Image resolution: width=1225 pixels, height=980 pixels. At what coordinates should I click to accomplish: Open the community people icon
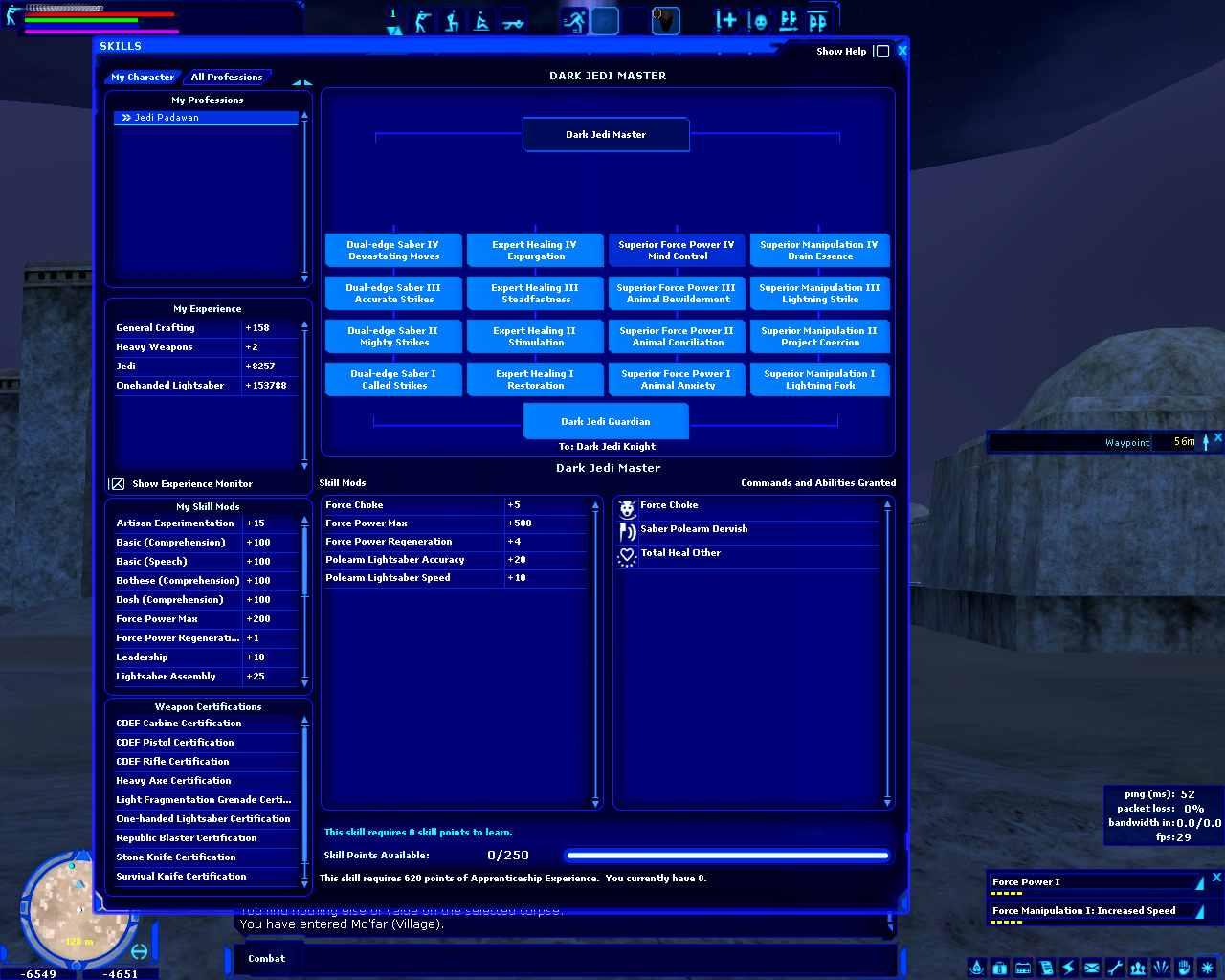tap(1138, 968)
